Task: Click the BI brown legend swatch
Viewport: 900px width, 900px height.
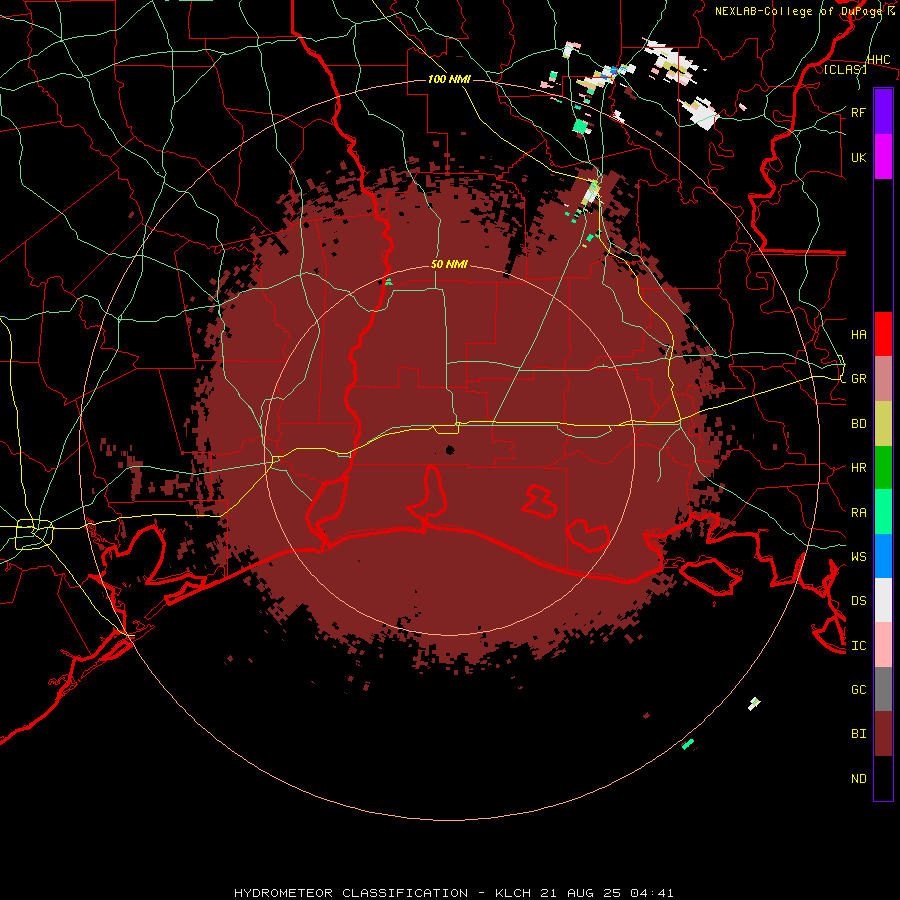Action: [x=883, y=734]
